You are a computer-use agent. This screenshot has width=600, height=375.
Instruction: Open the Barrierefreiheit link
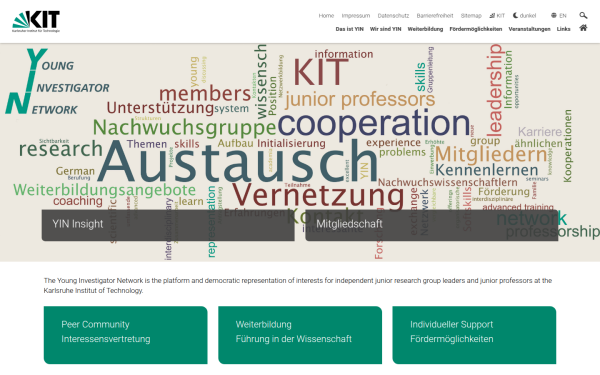pos(435,16)
